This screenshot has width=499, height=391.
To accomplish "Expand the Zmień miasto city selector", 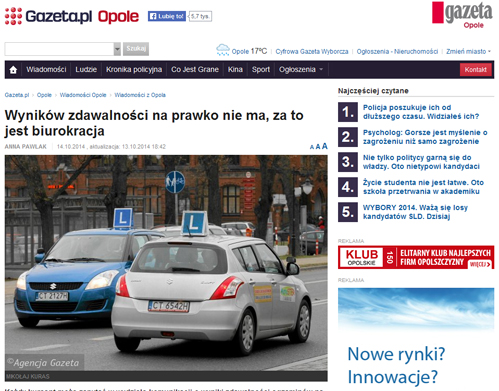I will 468,51.
